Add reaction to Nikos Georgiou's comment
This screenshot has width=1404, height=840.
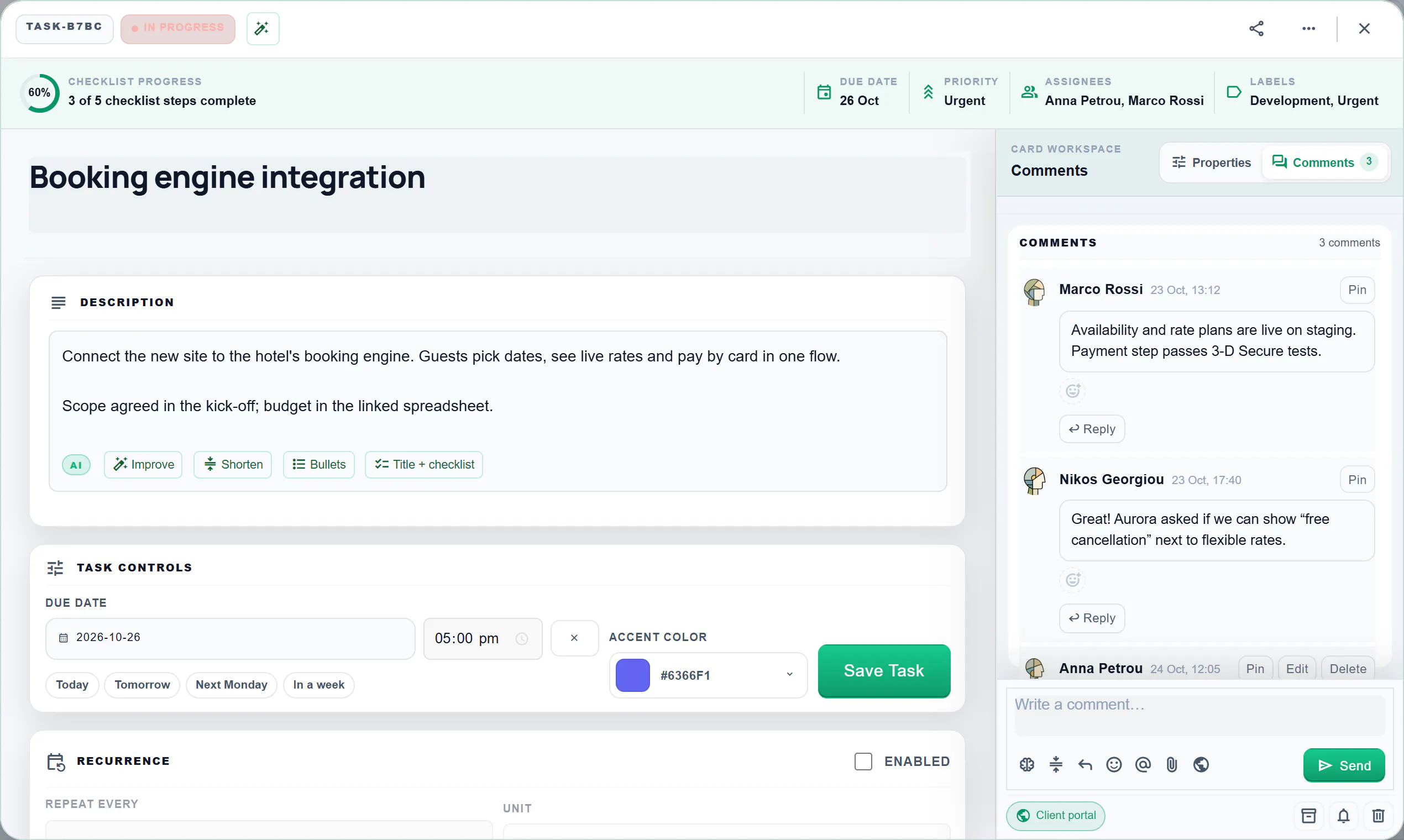point(1073,580)
